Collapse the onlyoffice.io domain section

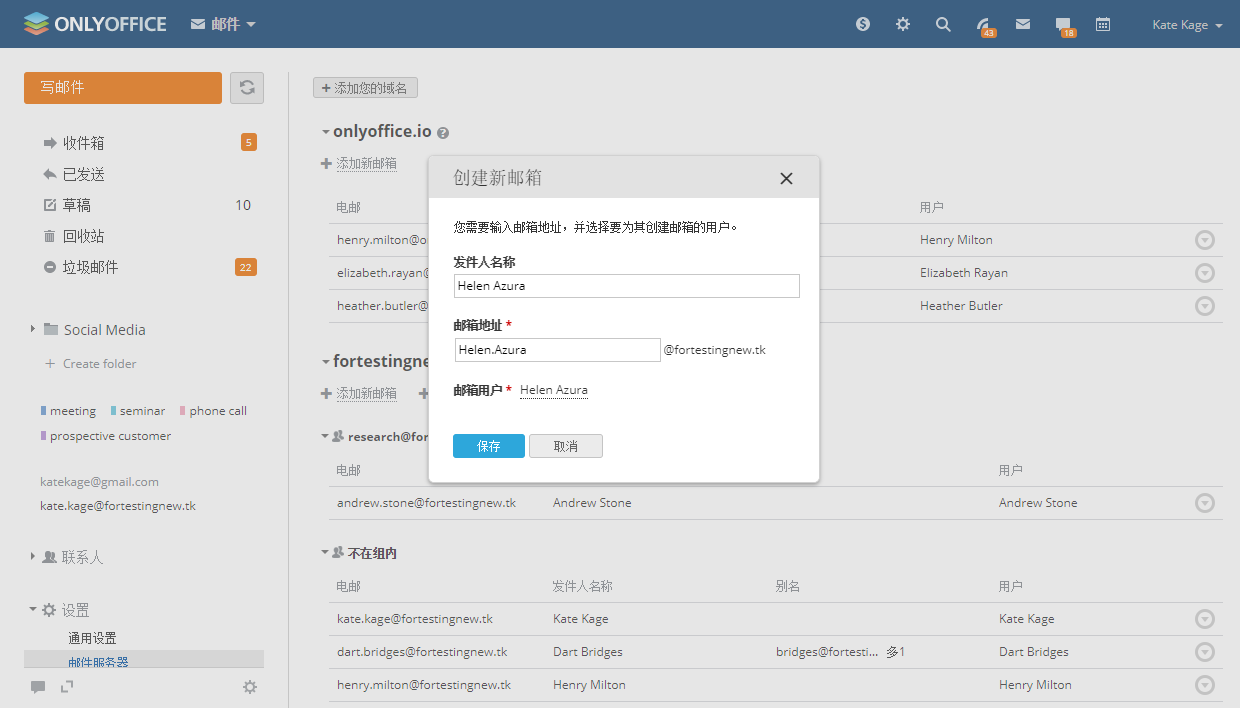click(x=325, y=132)
